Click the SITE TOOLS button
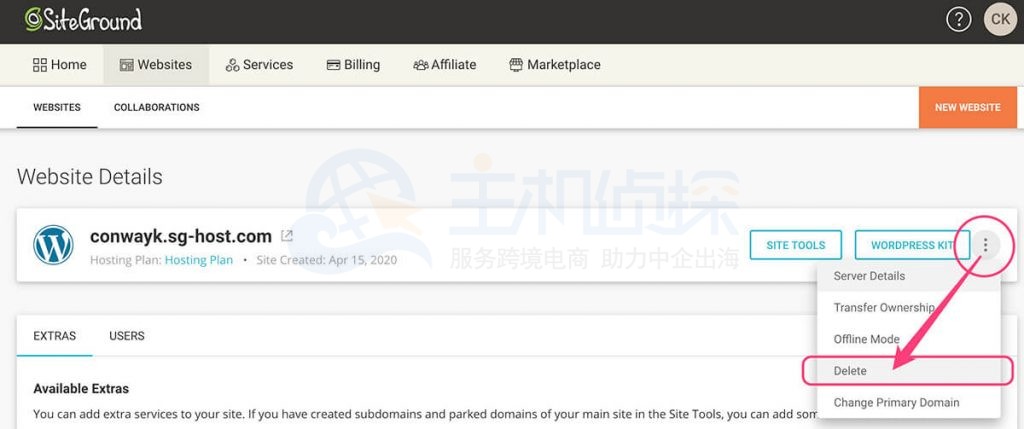The width and height of the screenshot is (1024, 429). (795, 245)
